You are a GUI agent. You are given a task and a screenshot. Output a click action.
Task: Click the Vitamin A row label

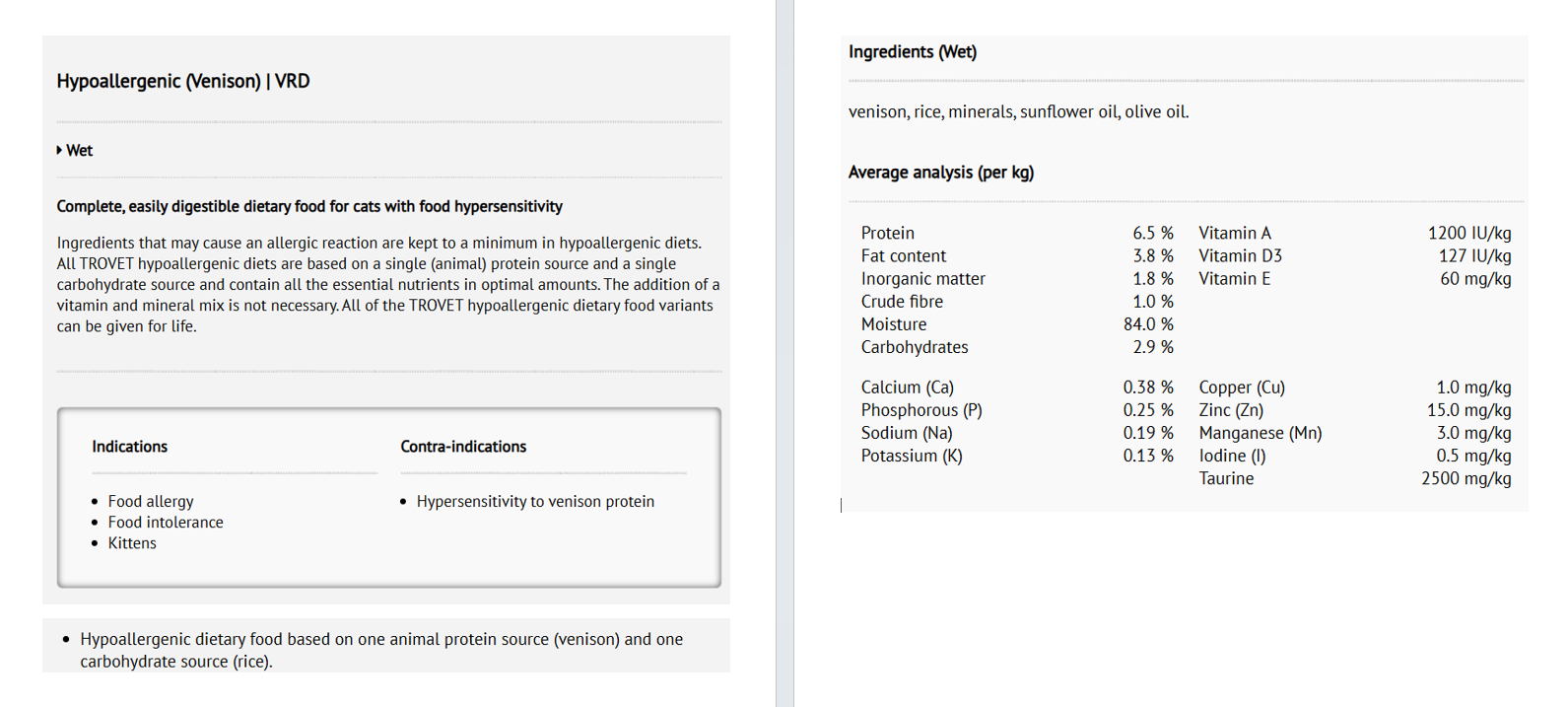click(1235, 234)
